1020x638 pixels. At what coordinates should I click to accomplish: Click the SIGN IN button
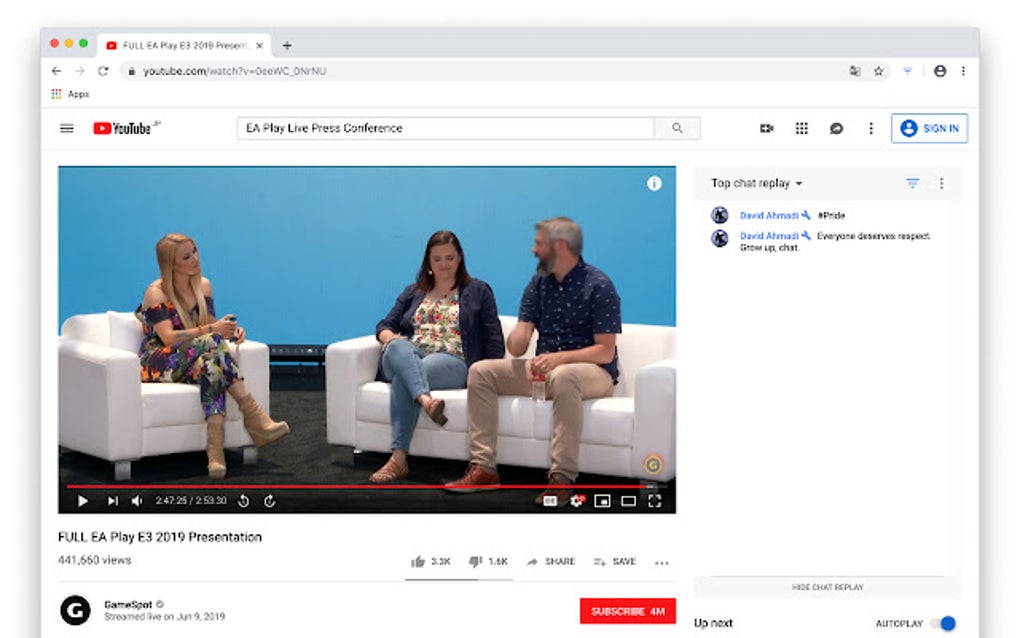click(x=928, y=128)
